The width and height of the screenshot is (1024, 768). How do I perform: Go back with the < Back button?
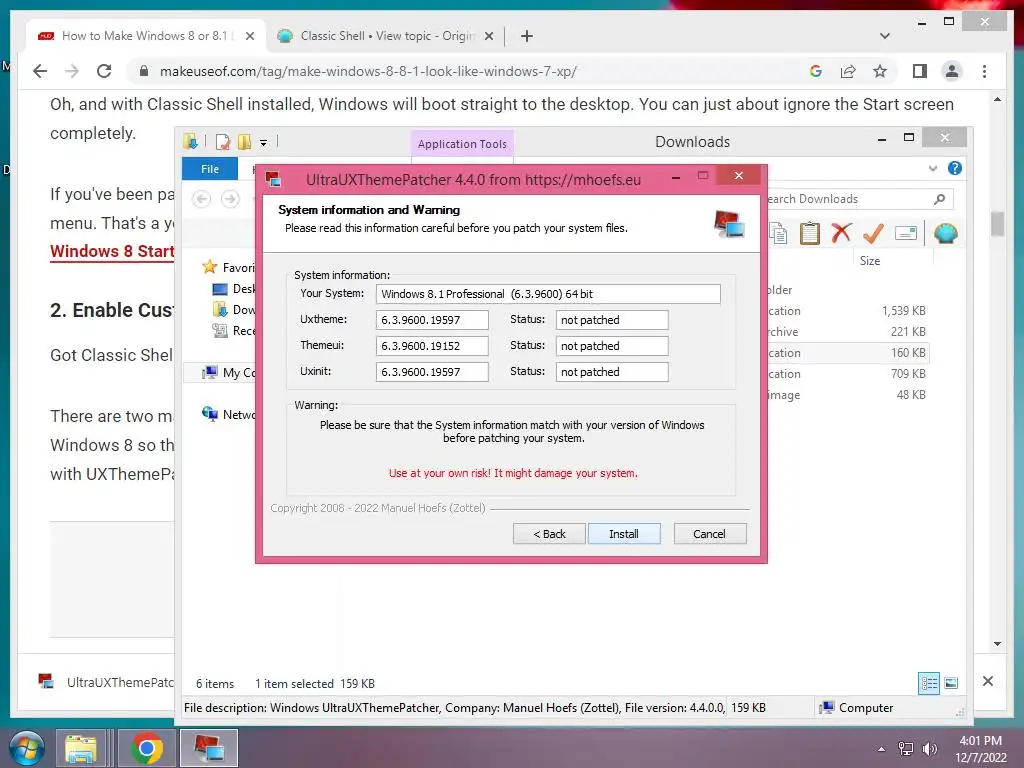click(x=549, y=534)
